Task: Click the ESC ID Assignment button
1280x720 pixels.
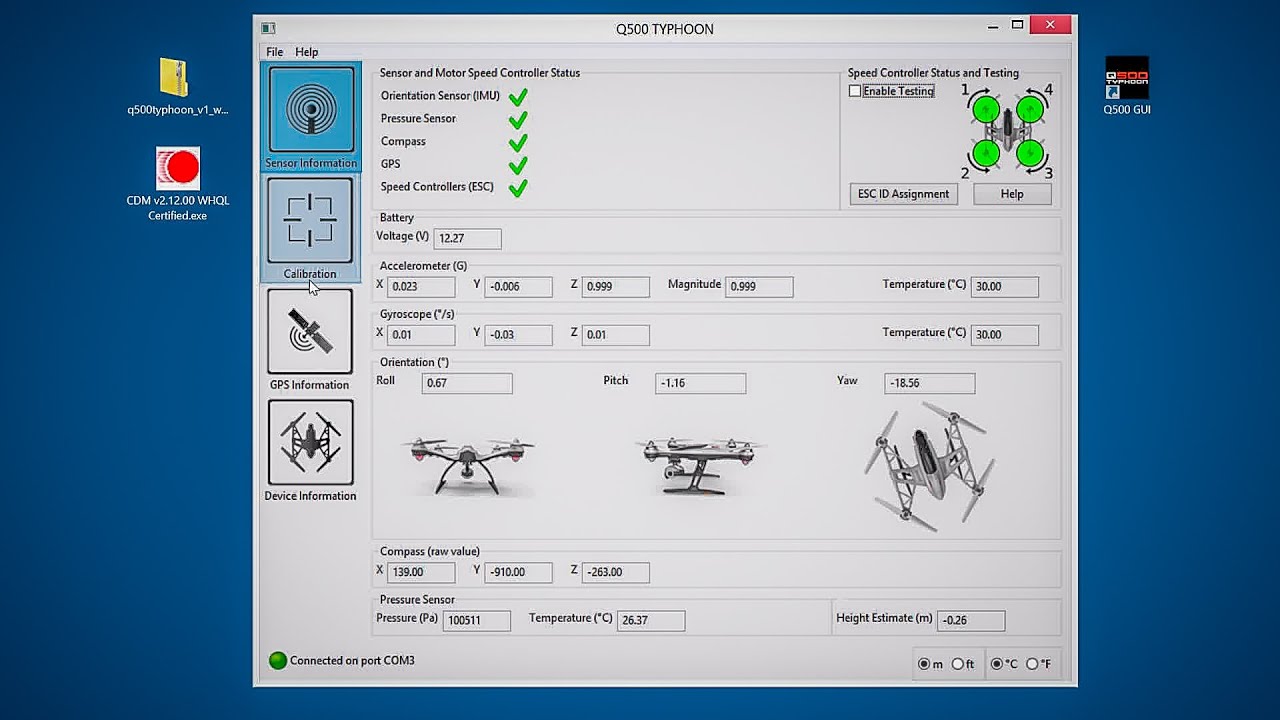Action: pyautogui.click(x=904, y=194)
